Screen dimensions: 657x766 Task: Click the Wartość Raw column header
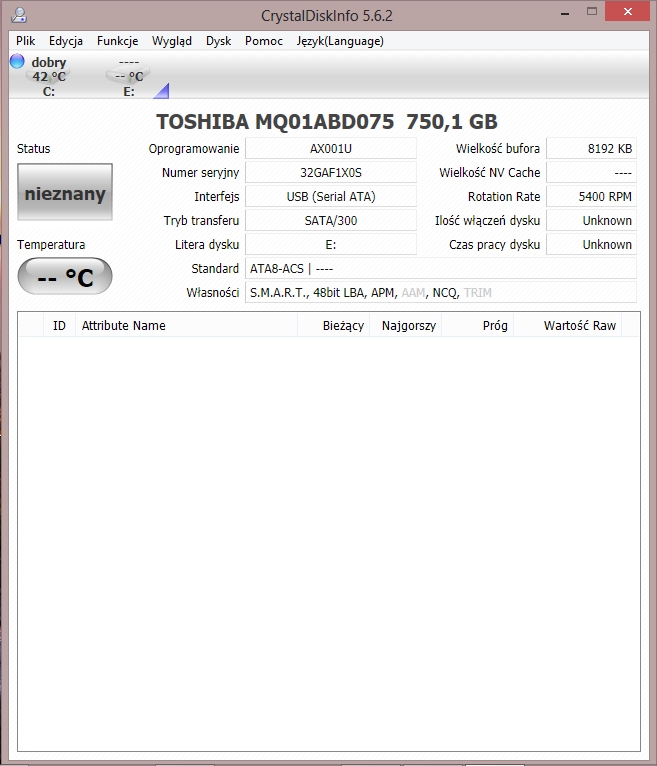click(567, 325)
